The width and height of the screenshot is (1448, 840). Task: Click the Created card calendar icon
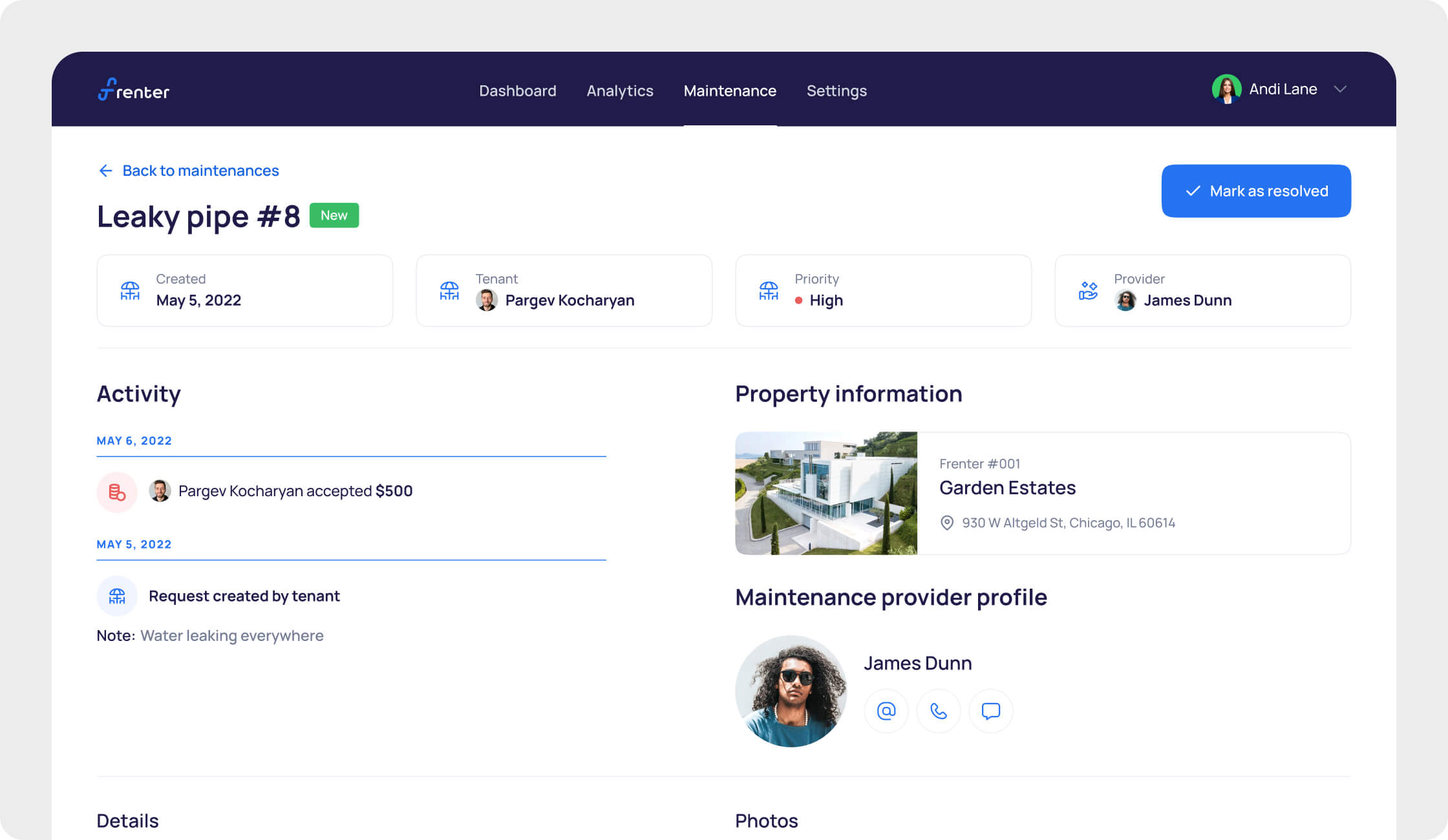[130, 291]
